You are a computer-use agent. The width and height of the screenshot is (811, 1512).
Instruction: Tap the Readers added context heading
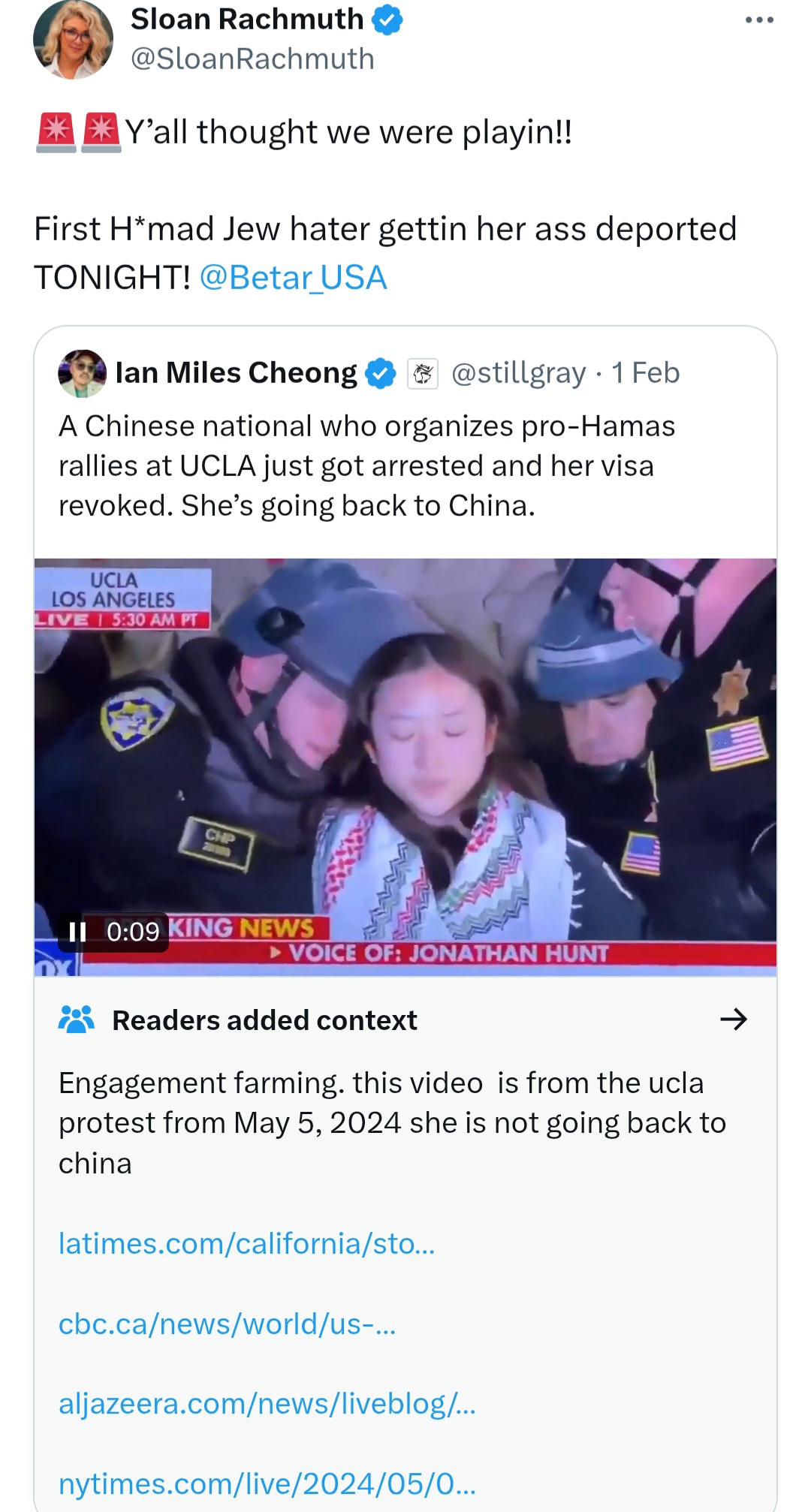[264, 1020]
